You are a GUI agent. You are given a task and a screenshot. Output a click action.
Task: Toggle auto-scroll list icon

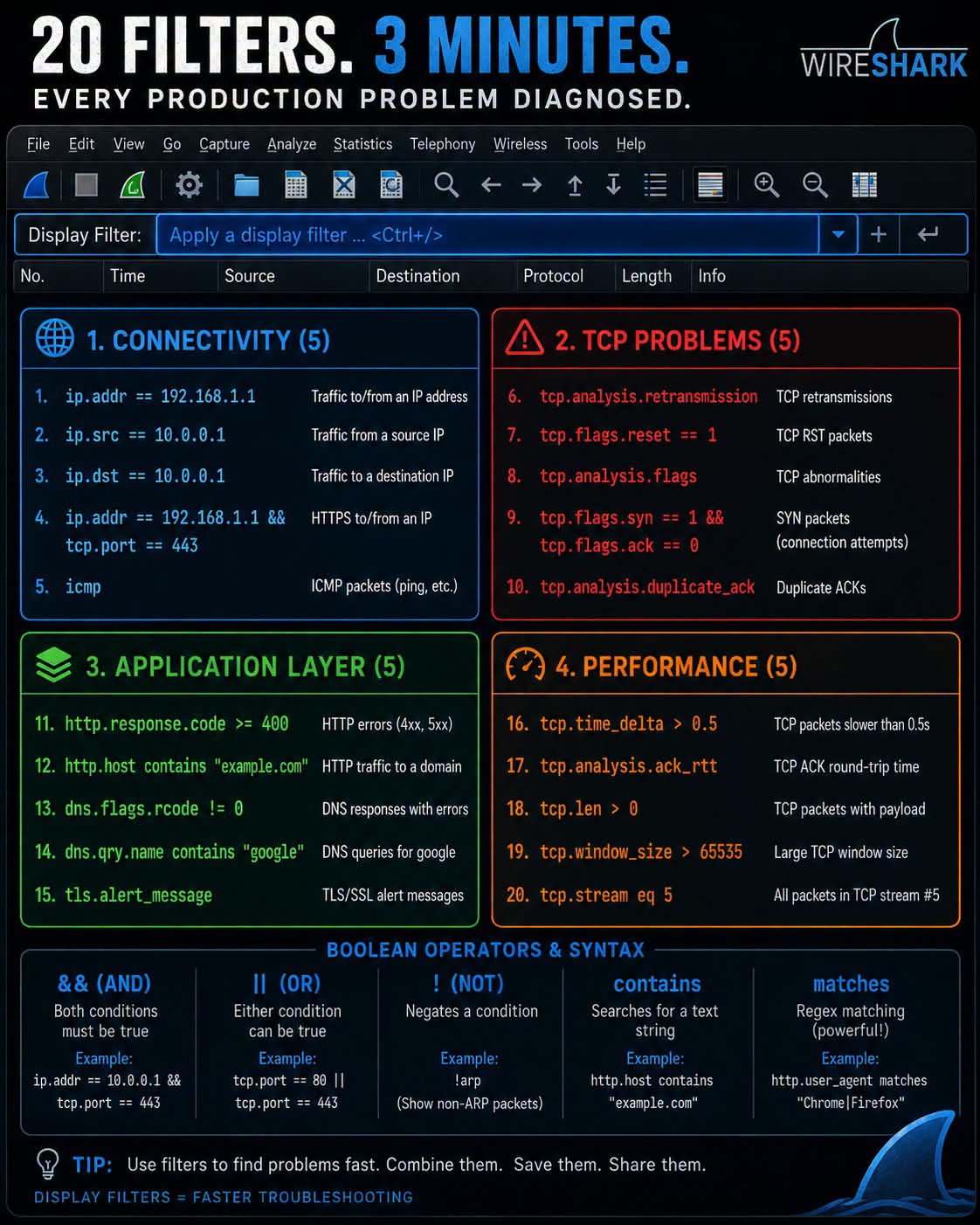655,185
